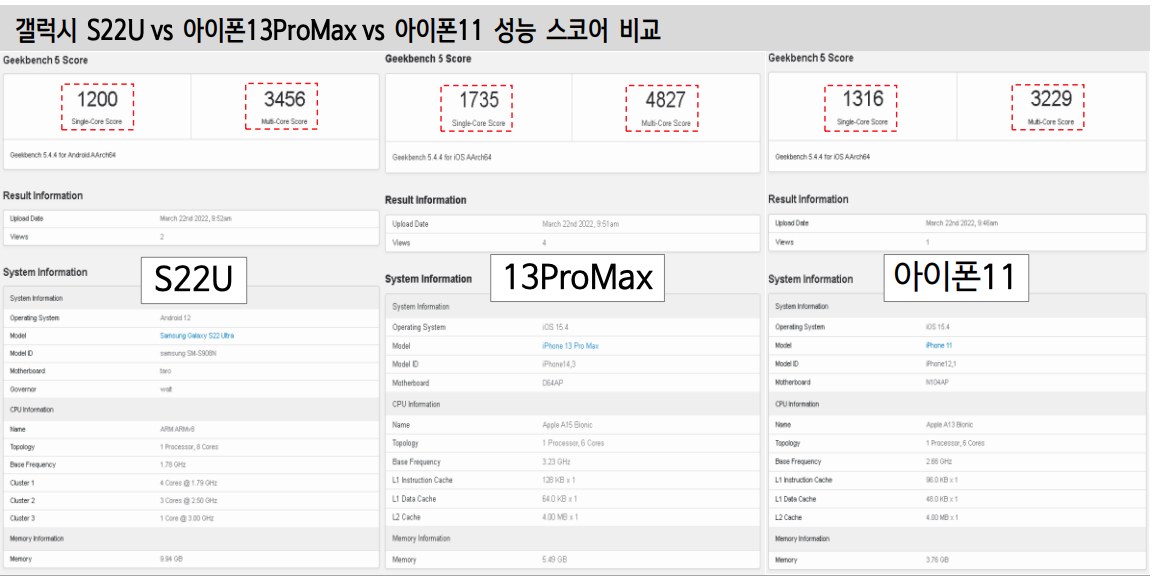Image resolution: width=1158 pixels, height=576 pixels.
Task: Click the memory value '5.49 GB'
Action: pyautogui.click(x=555, y=560)
